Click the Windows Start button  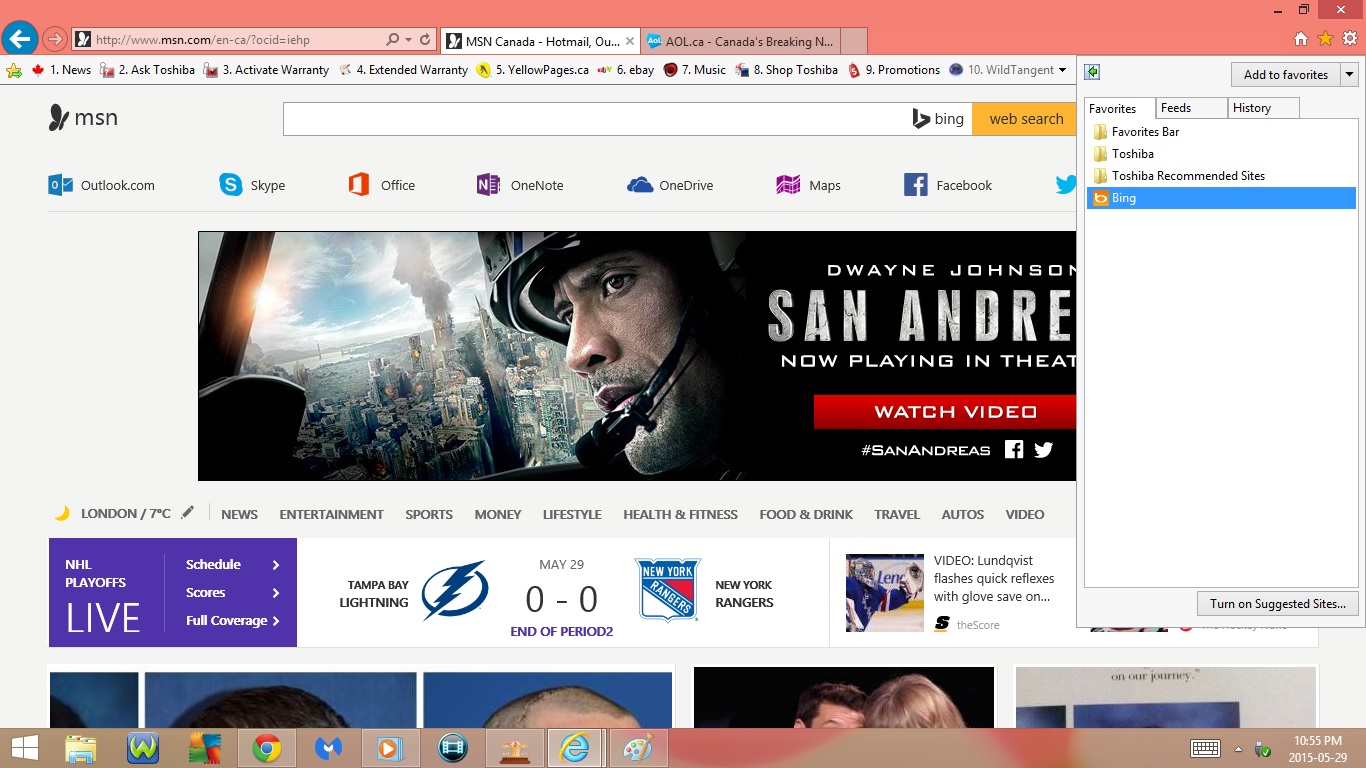coord(24,748)
